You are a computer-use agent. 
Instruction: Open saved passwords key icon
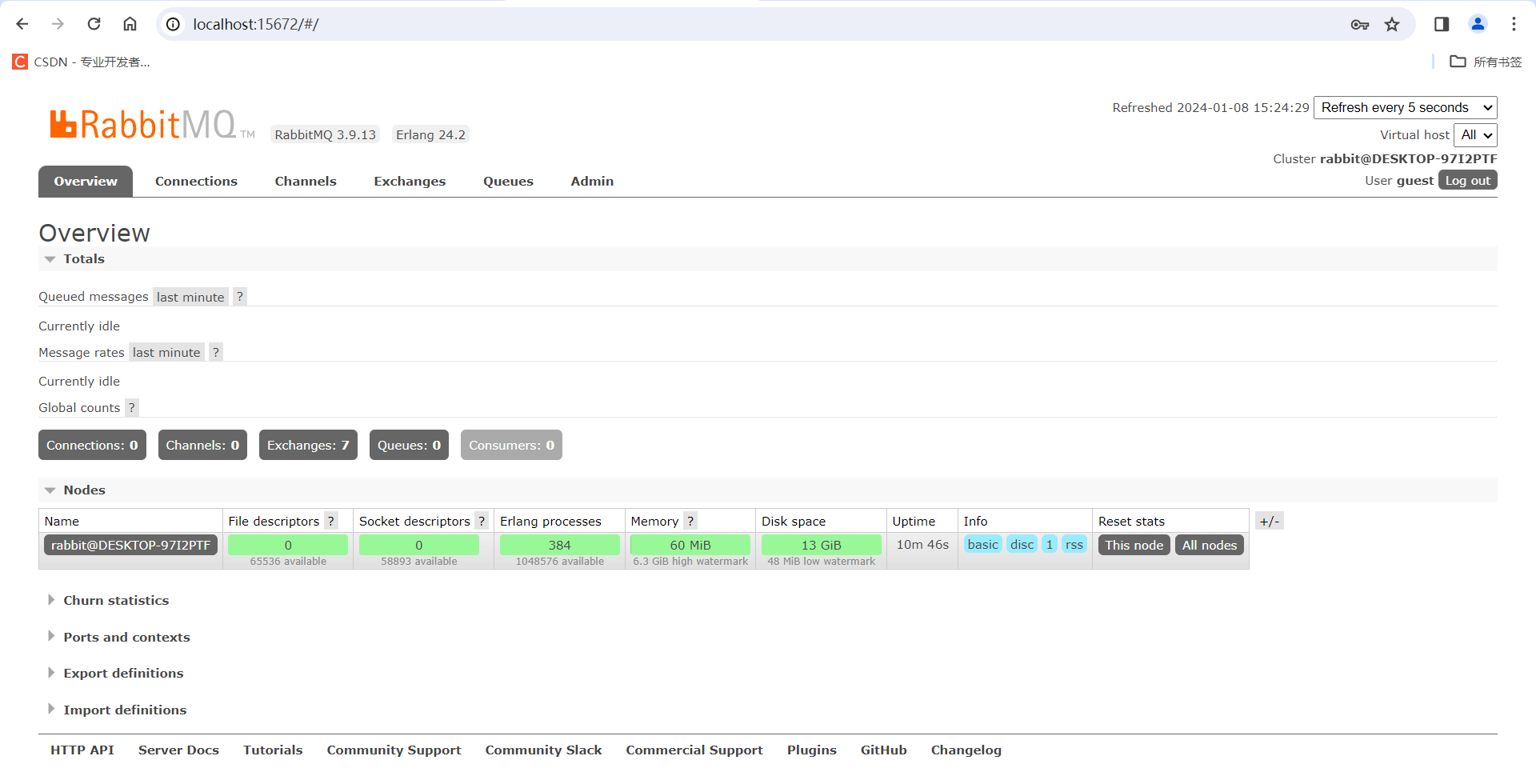(1359, 25)
